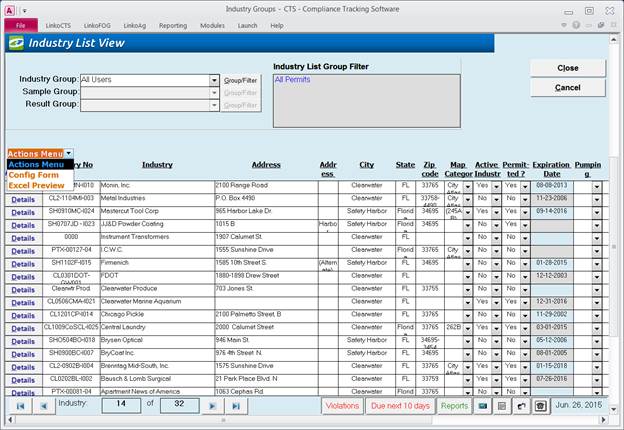The height and width of the screenshot is (430, 624).
Task: Open Permitted dropdown for Monin, Inc. row
Action: click(x=524, y=186)
